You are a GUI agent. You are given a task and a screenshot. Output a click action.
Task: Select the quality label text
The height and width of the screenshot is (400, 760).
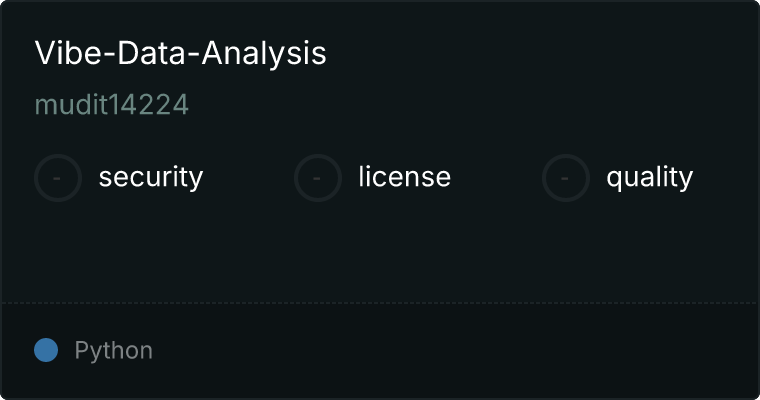click(649, 178)
